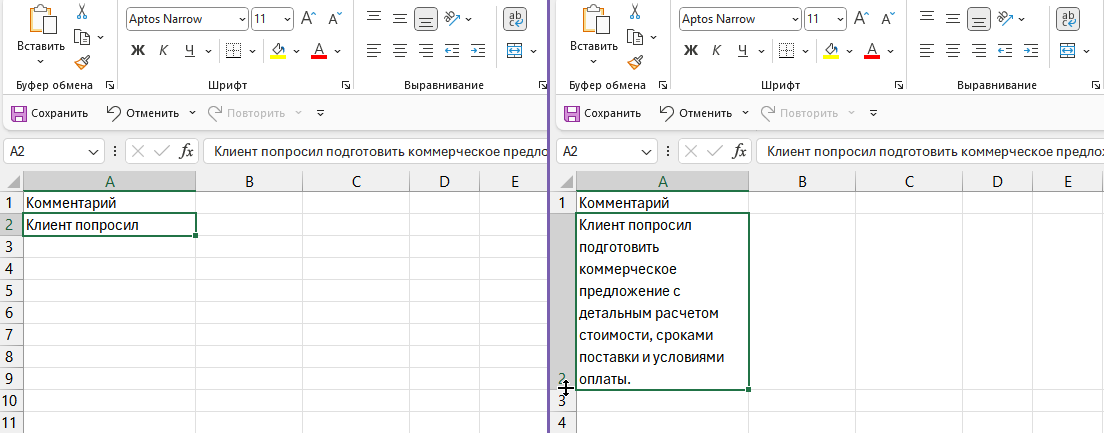Open Clipboard pane launcher in left window
The image size is (1104, 433).
tap(110, 85)
